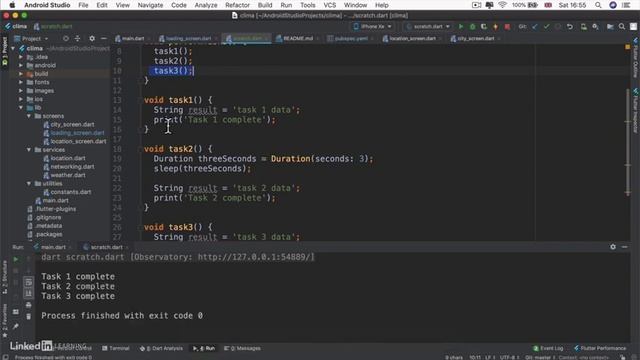The height and width of the screenshot is (360, 640).
Task: Open Flutter Performance tool window
Action: click(600, 348)
